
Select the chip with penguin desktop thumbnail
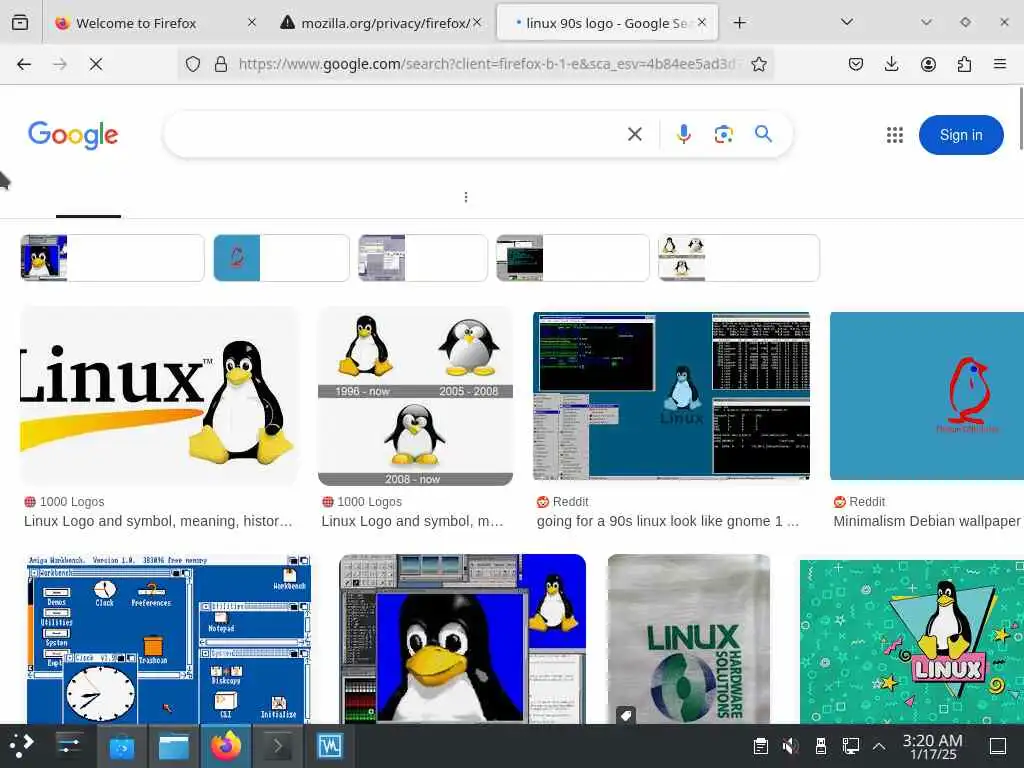tap(112, 258)
